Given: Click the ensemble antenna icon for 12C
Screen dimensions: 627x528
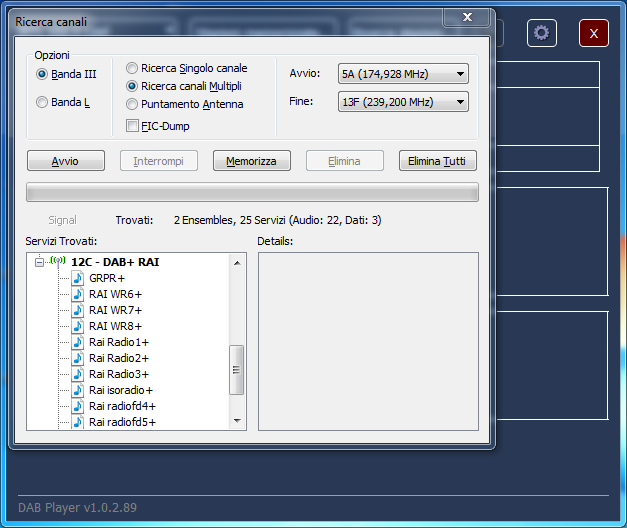Looking at the screenshot, I should [58, 261].
